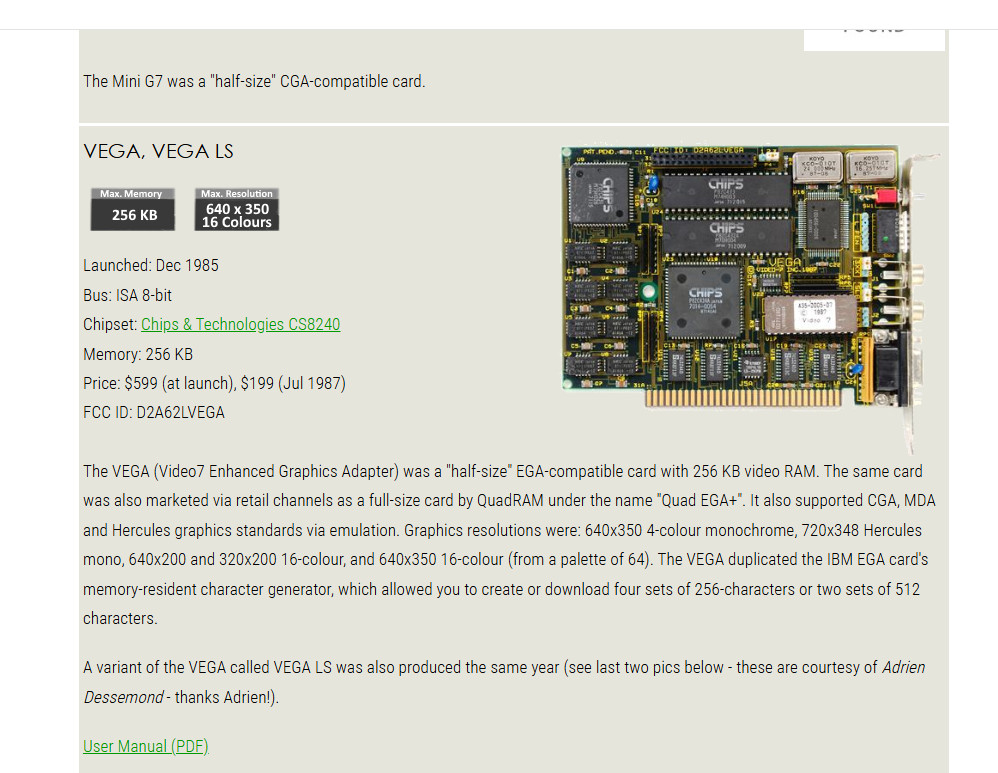Click the Max. Memory 256 KB badge
The image size is (998, 773).
coord(132,209)
